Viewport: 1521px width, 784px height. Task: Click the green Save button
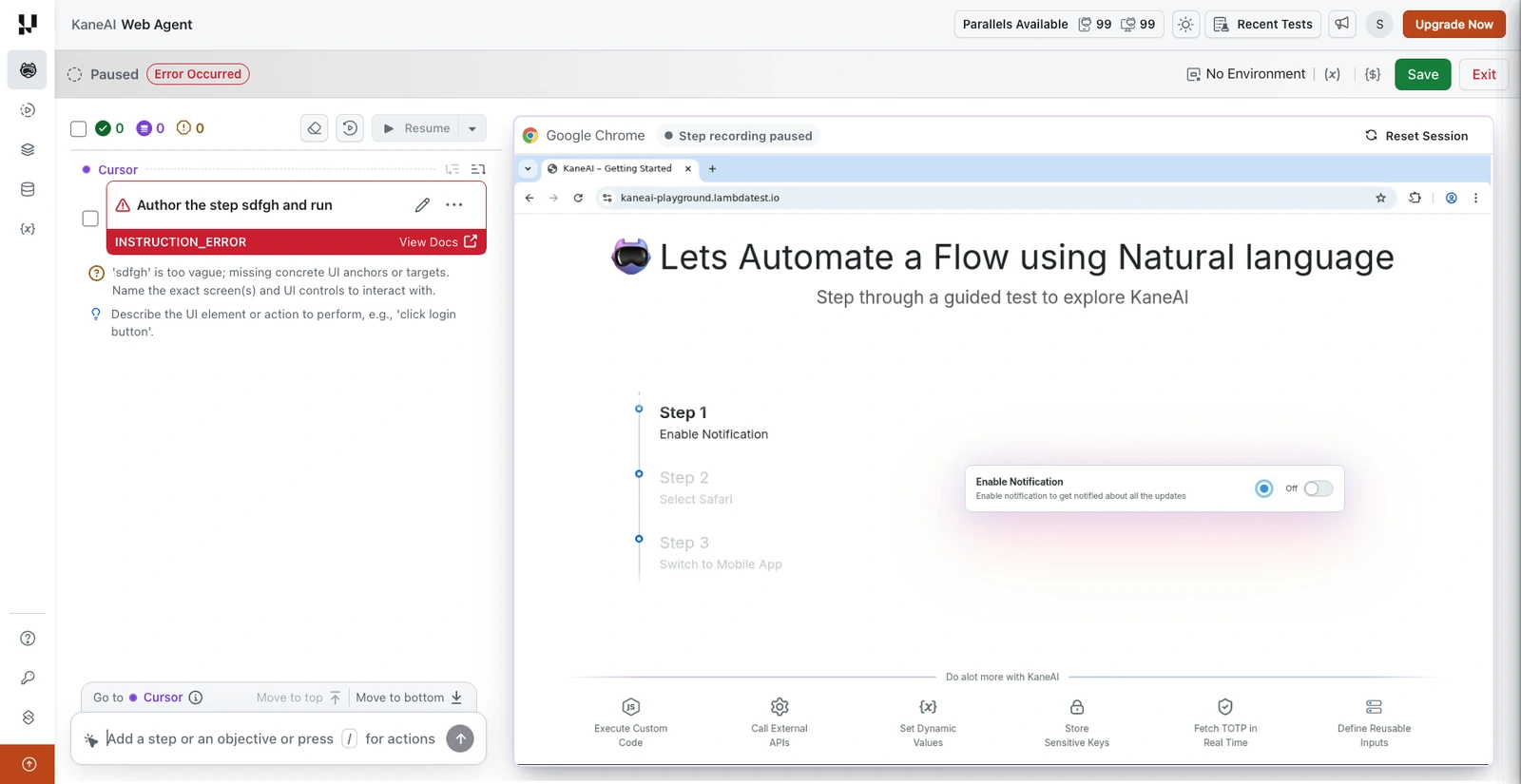(x=1422, y=74)
